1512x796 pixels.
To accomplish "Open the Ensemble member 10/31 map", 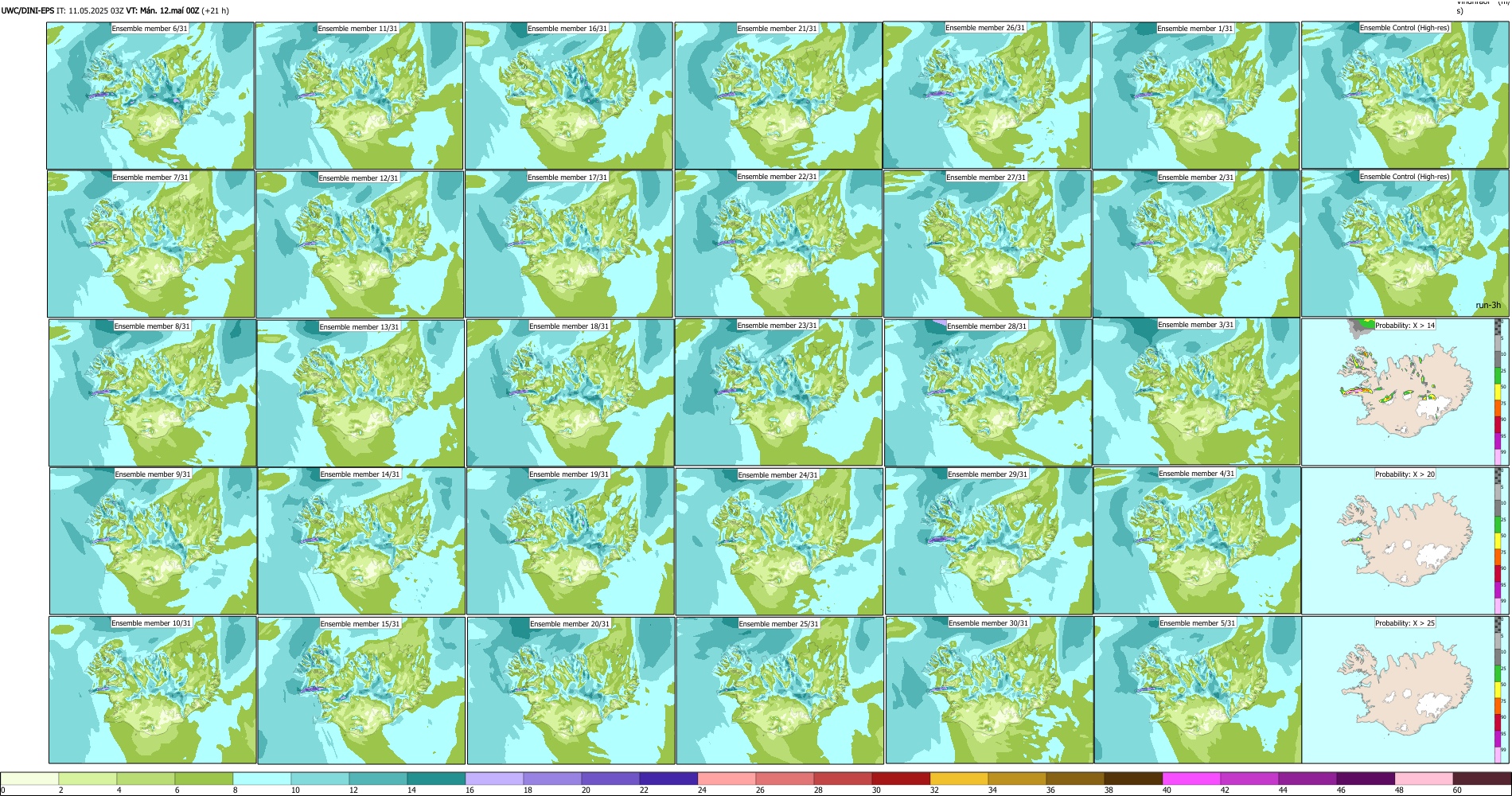I will point(152,690).
